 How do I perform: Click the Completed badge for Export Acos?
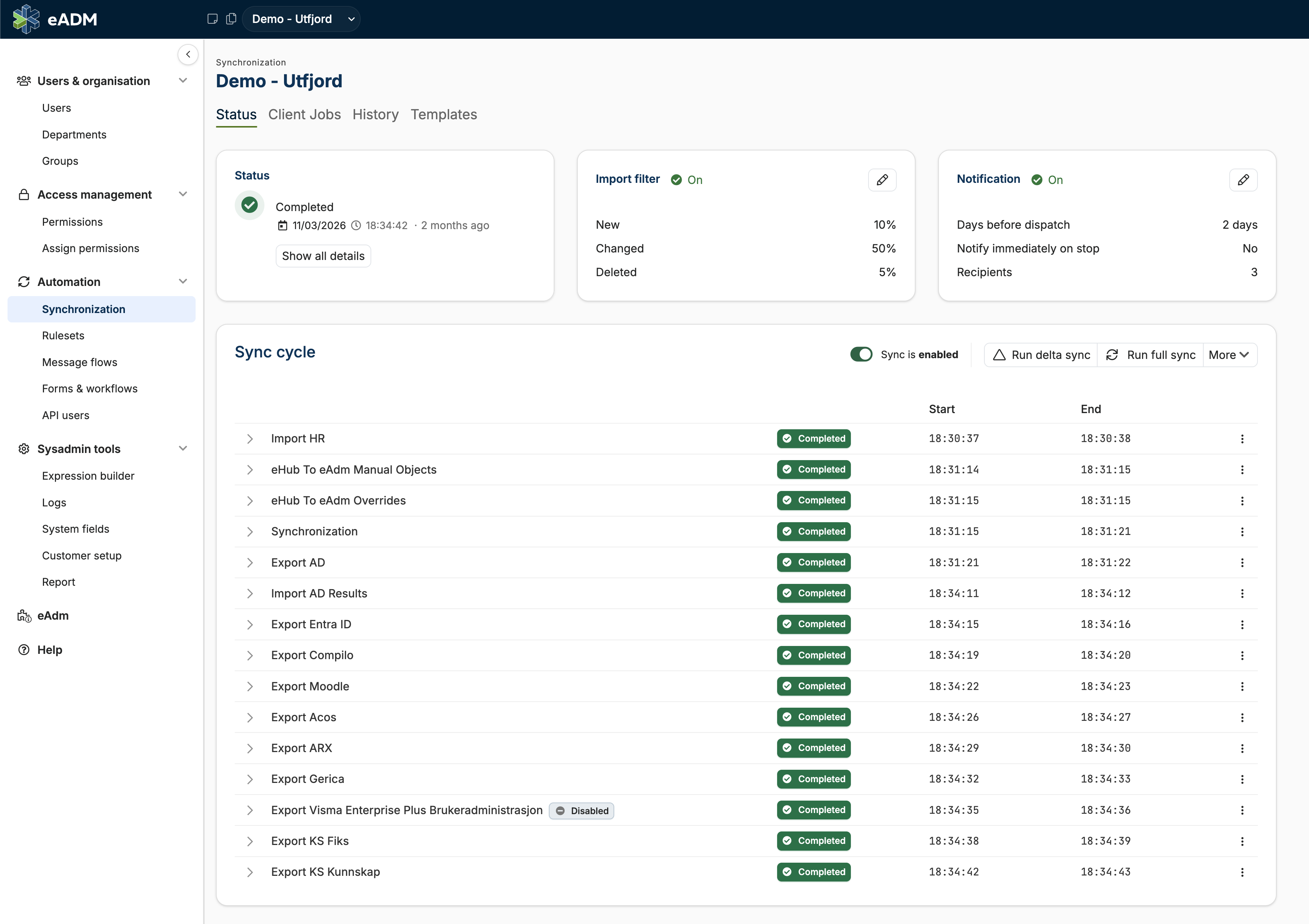[814, 717]
